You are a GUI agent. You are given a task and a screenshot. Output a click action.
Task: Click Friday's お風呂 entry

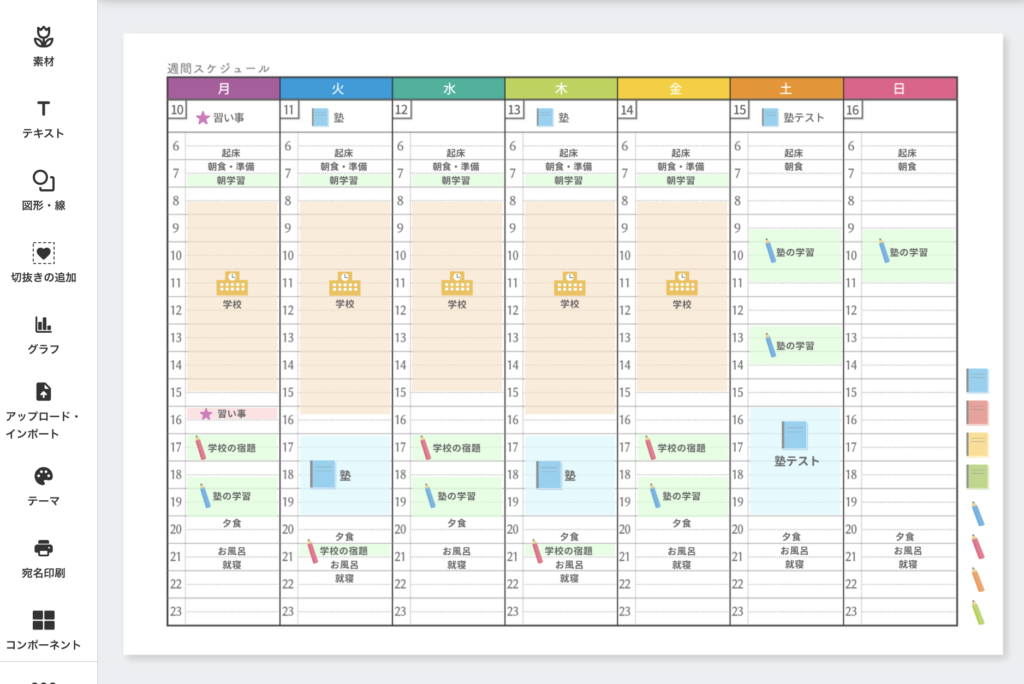tap(682, 551)
